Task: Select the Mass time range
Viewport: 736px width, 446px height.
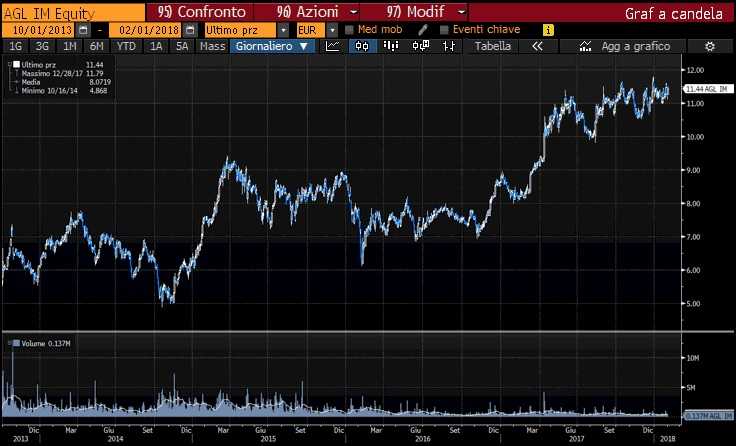Action: (212, 46)
